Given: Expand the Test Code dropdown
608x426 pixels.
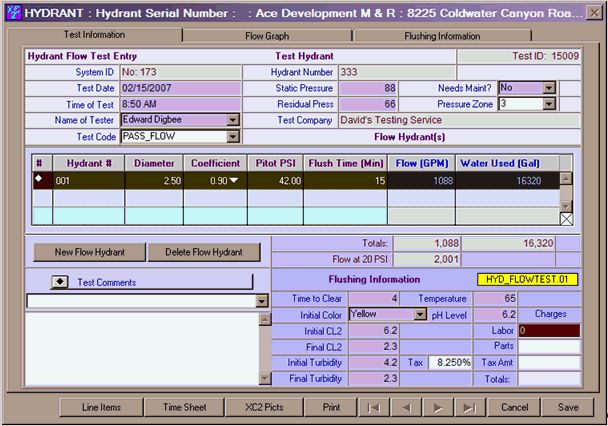Looking at the screenshot, I should coord(233,136).
